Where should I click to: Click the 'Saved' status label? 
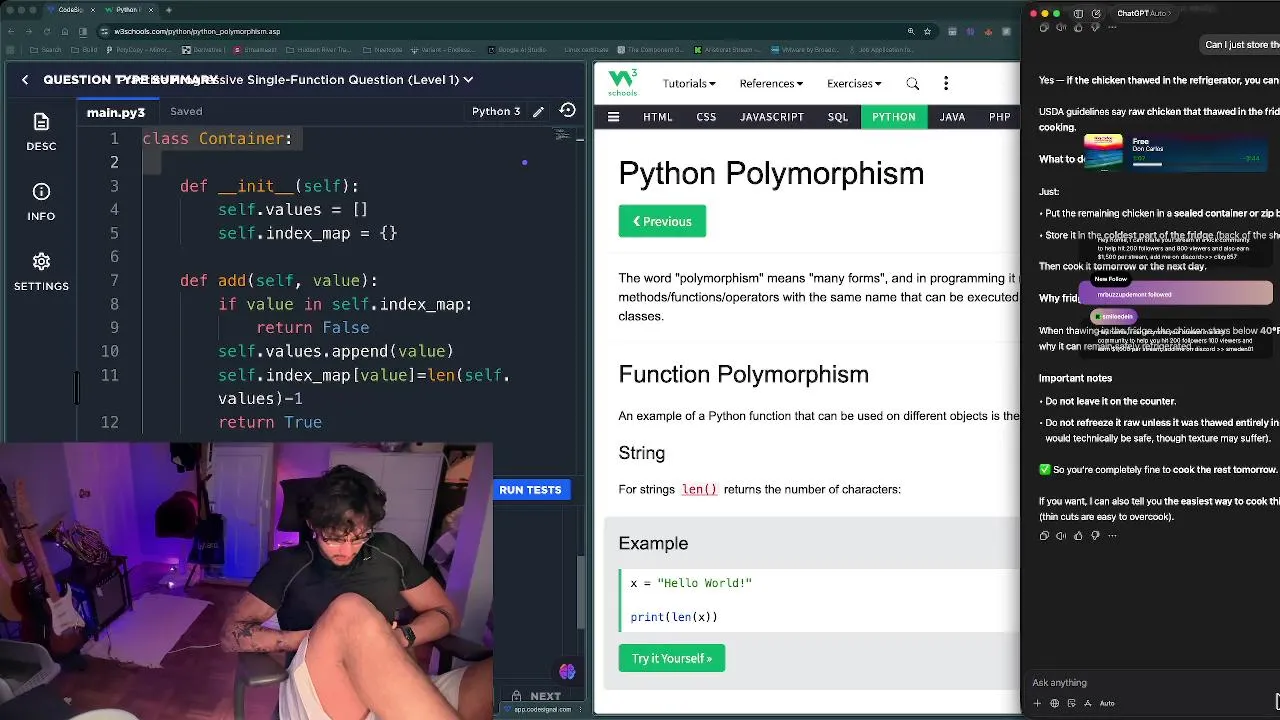(186, 111)
